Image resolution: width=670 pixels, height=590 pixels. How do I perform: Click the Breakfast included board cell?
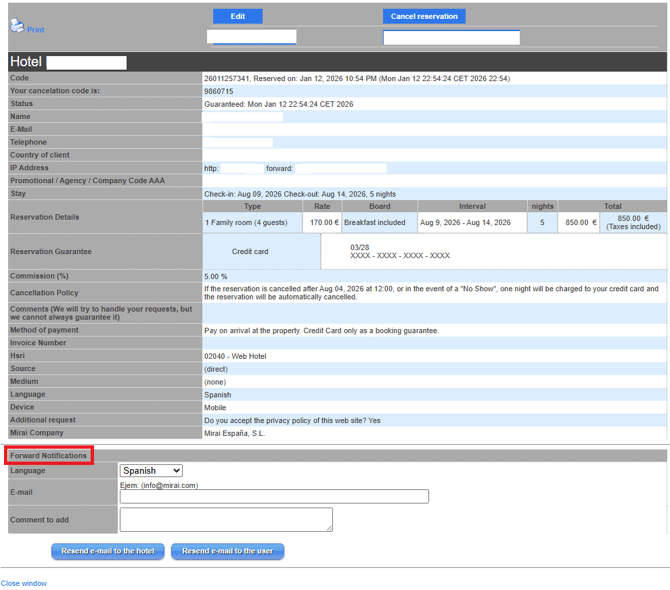[x=379, y=223]
